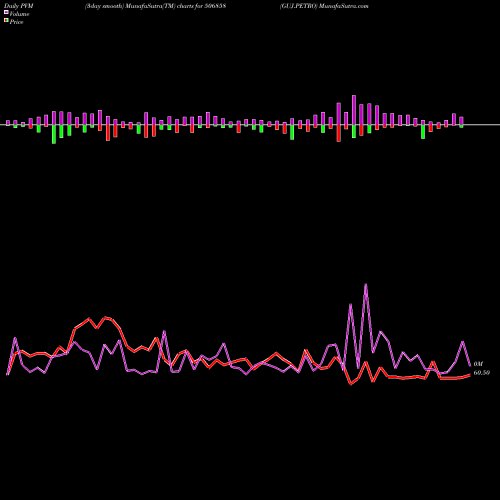500x500 pixels.
Task: Click the red-green Price legend swatch
Action: (6, 21)
